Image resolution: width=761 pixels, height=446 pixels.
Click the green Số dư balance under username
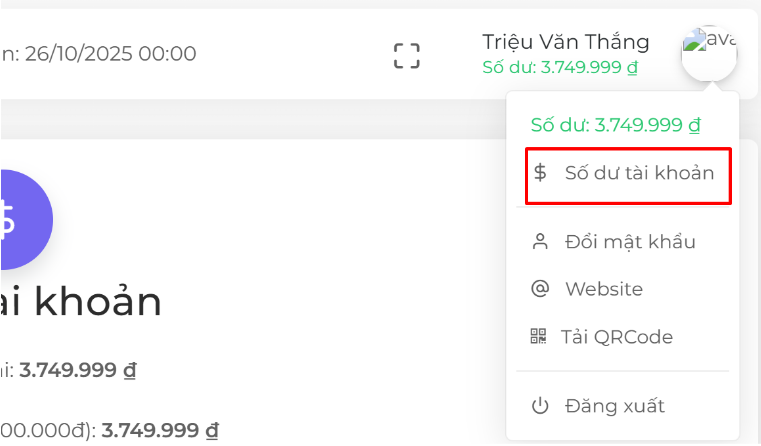(560, 67)
